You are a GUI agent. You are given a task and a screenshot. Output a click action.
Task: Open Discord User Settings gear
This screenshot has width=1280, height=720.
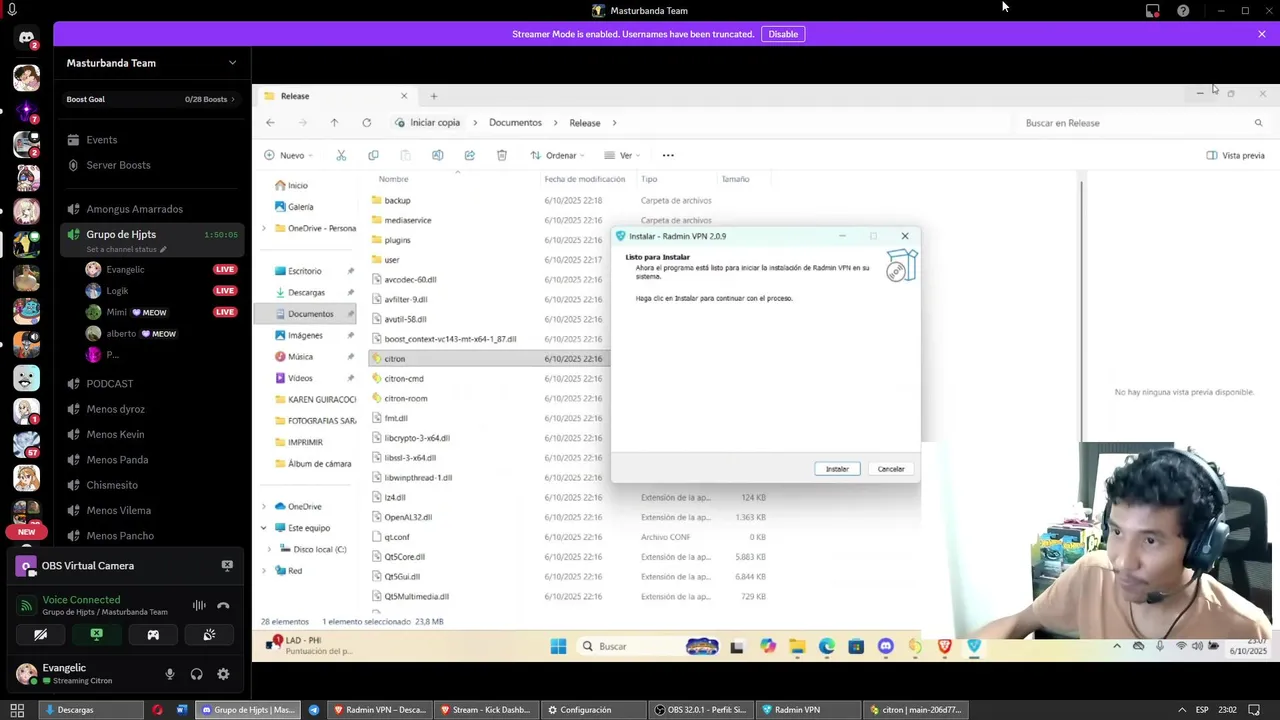(x=223, y=674)
